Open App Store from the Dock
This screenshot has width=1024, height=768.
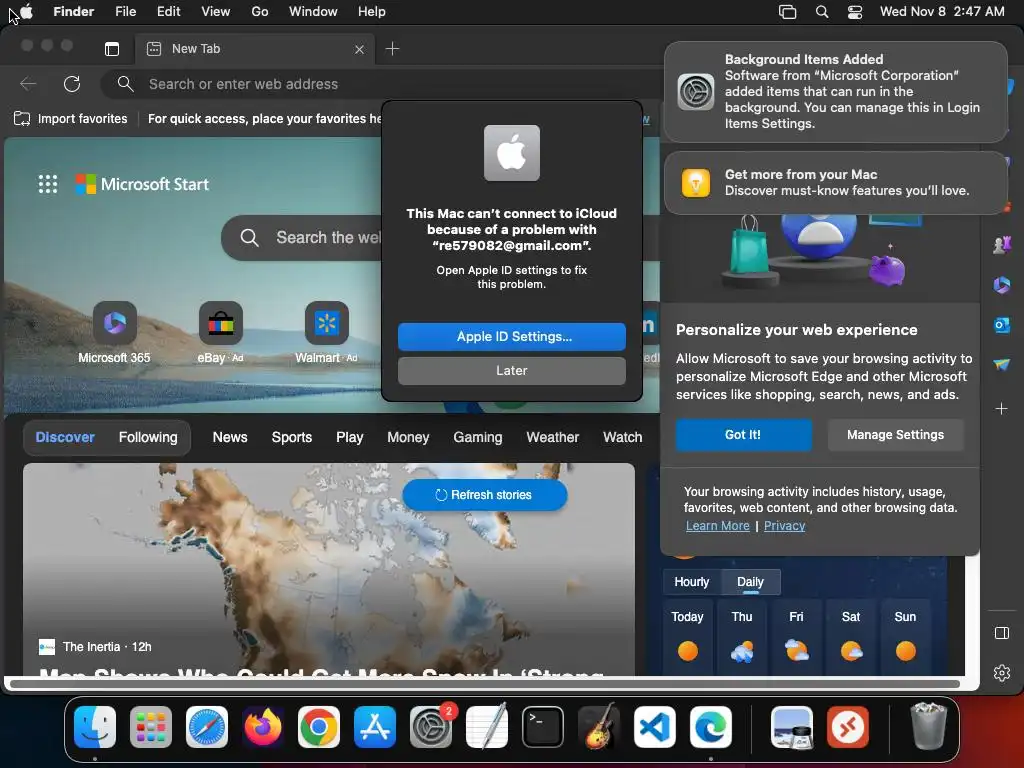click(375, 727)
